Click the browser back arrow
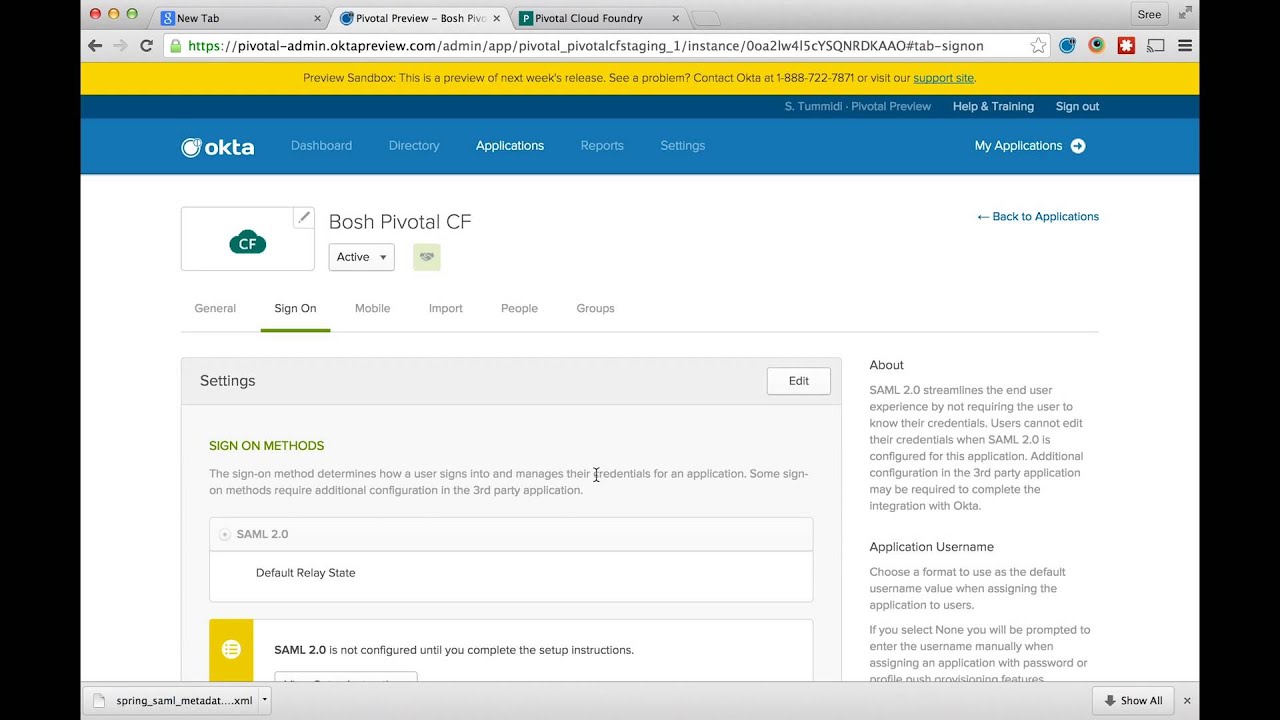Viewport: 1280px width, 720px height. tap(95, 45)
